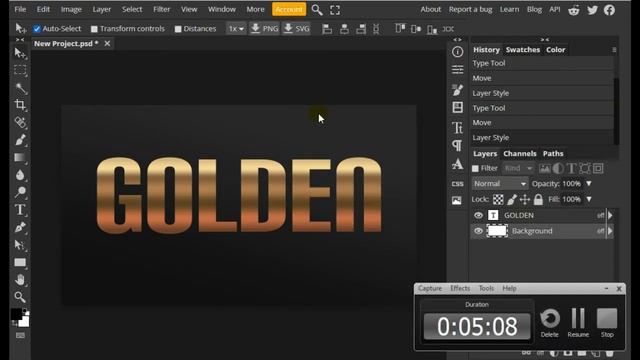Click Stop in the recorder window
Image resolution: width=640 pixels, height=360 pixels.
tap(607, 322)
